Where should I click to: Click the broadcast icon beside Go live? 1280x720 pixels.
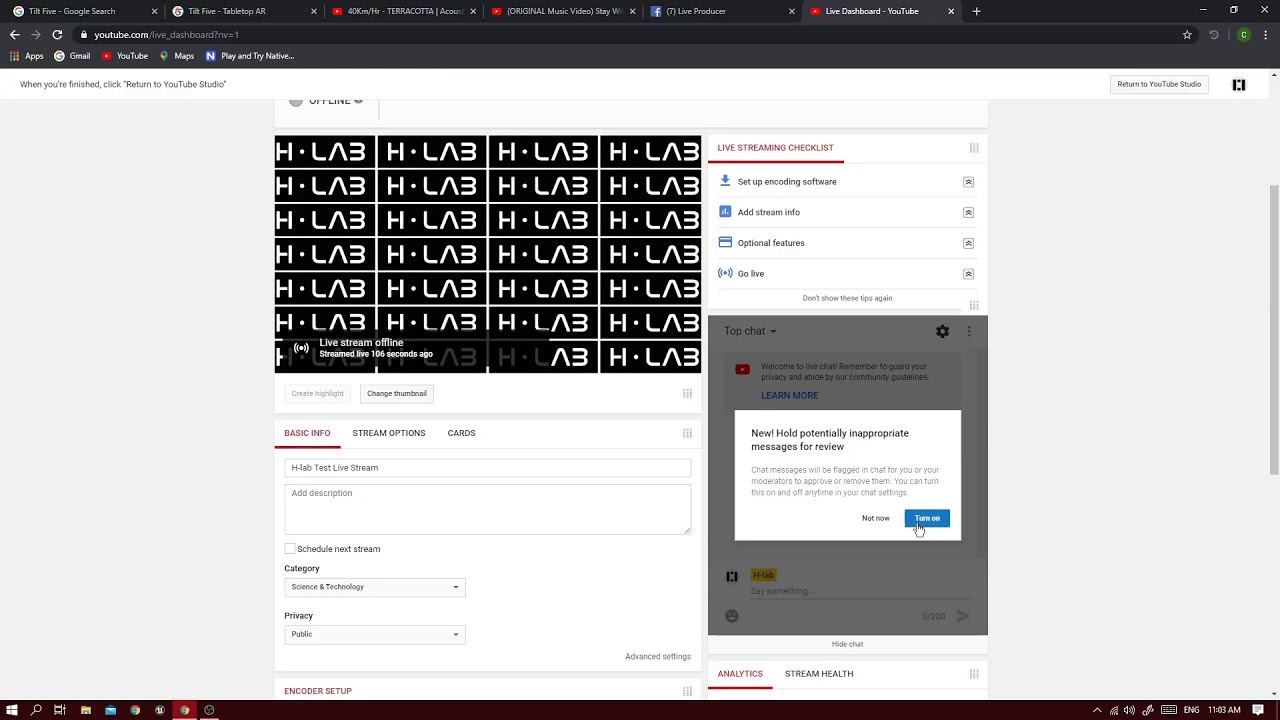tap(726, 273)
